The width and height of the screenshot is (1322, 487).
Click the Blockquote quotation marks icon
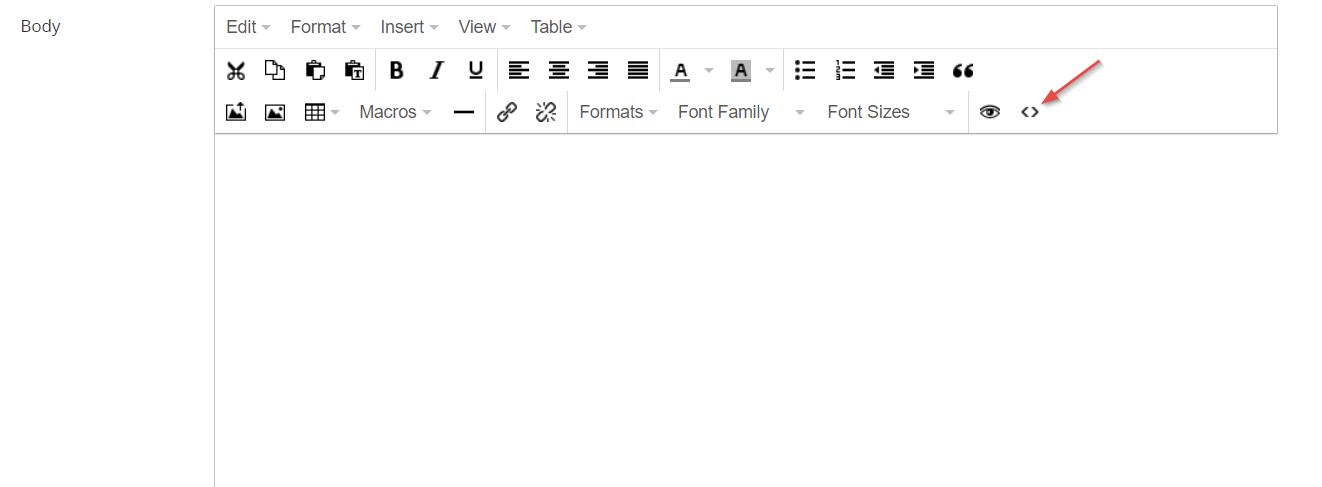pos(963,70)
